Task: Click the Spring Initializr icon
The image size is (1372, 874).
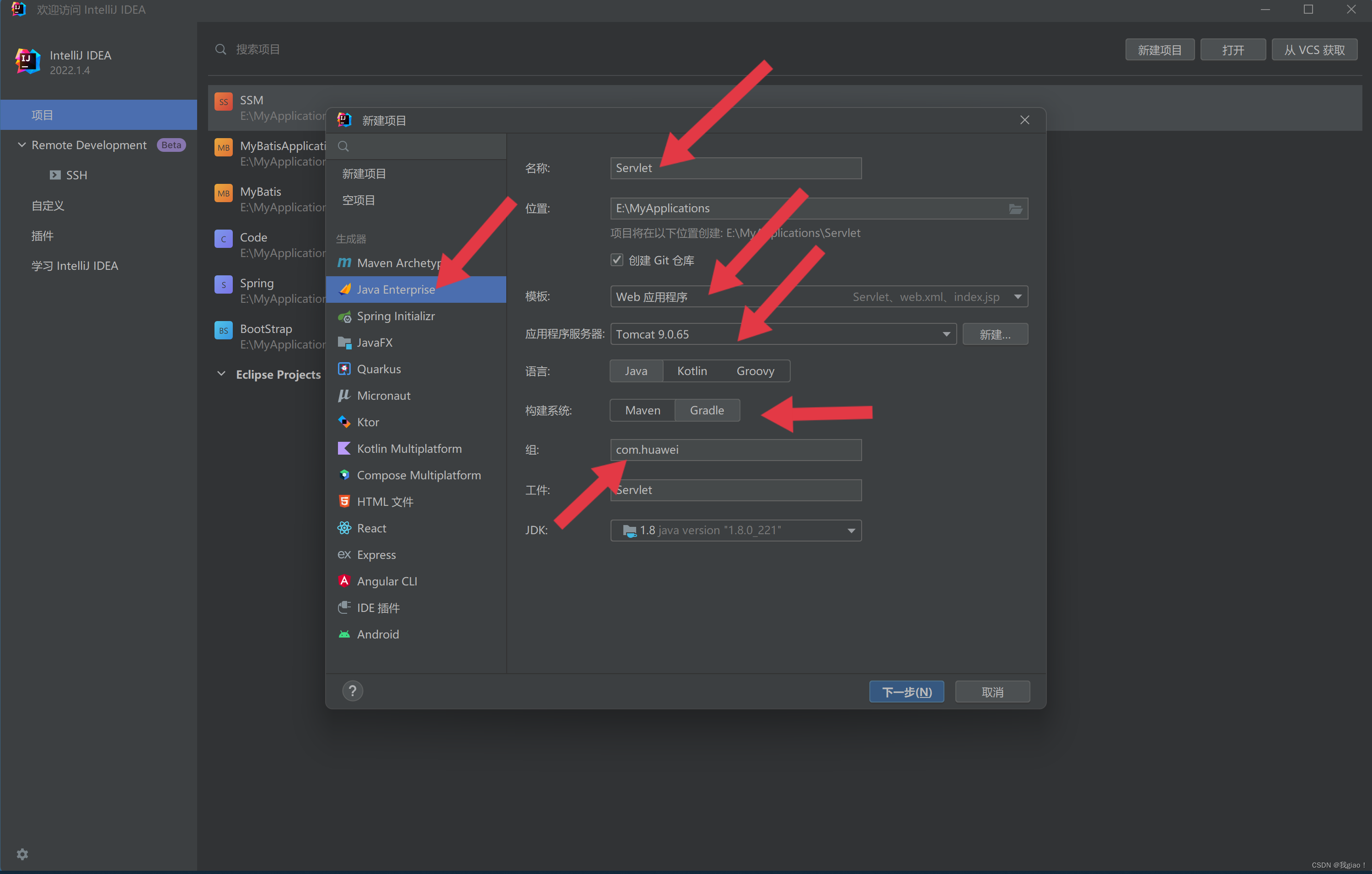Action: [344, 316]
